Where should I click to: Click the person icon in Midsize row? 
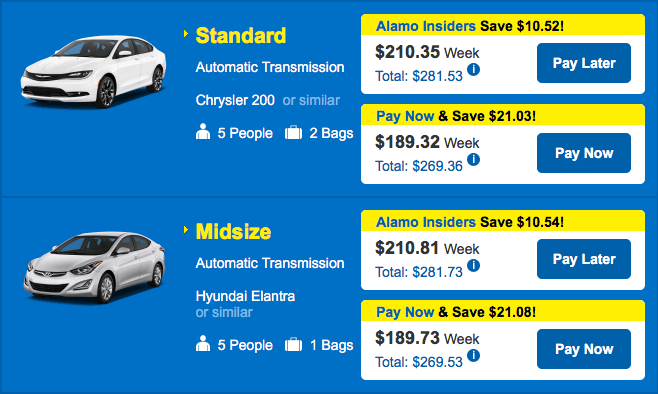pyautogui.click(x=203, y=343)
